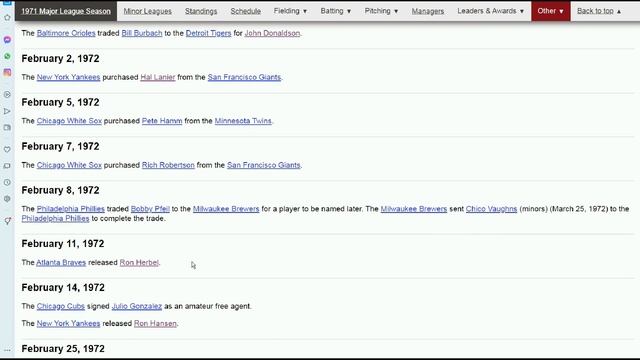Open Philadelphia Phillies link before 'traded Bobby Pfeil'
Image resolution: width=640 pixels, height=360 pixels.
(71, 209)
